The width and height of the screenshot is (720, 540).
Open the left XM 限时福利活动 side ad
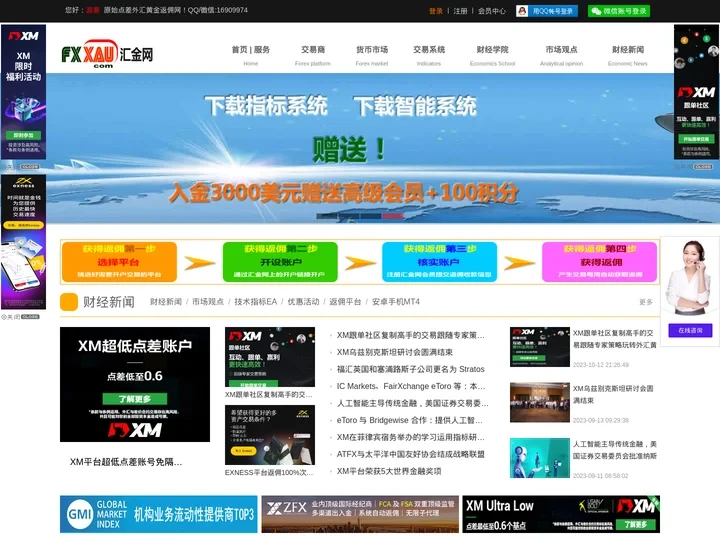pyautogui.click(x=23, y=92)
